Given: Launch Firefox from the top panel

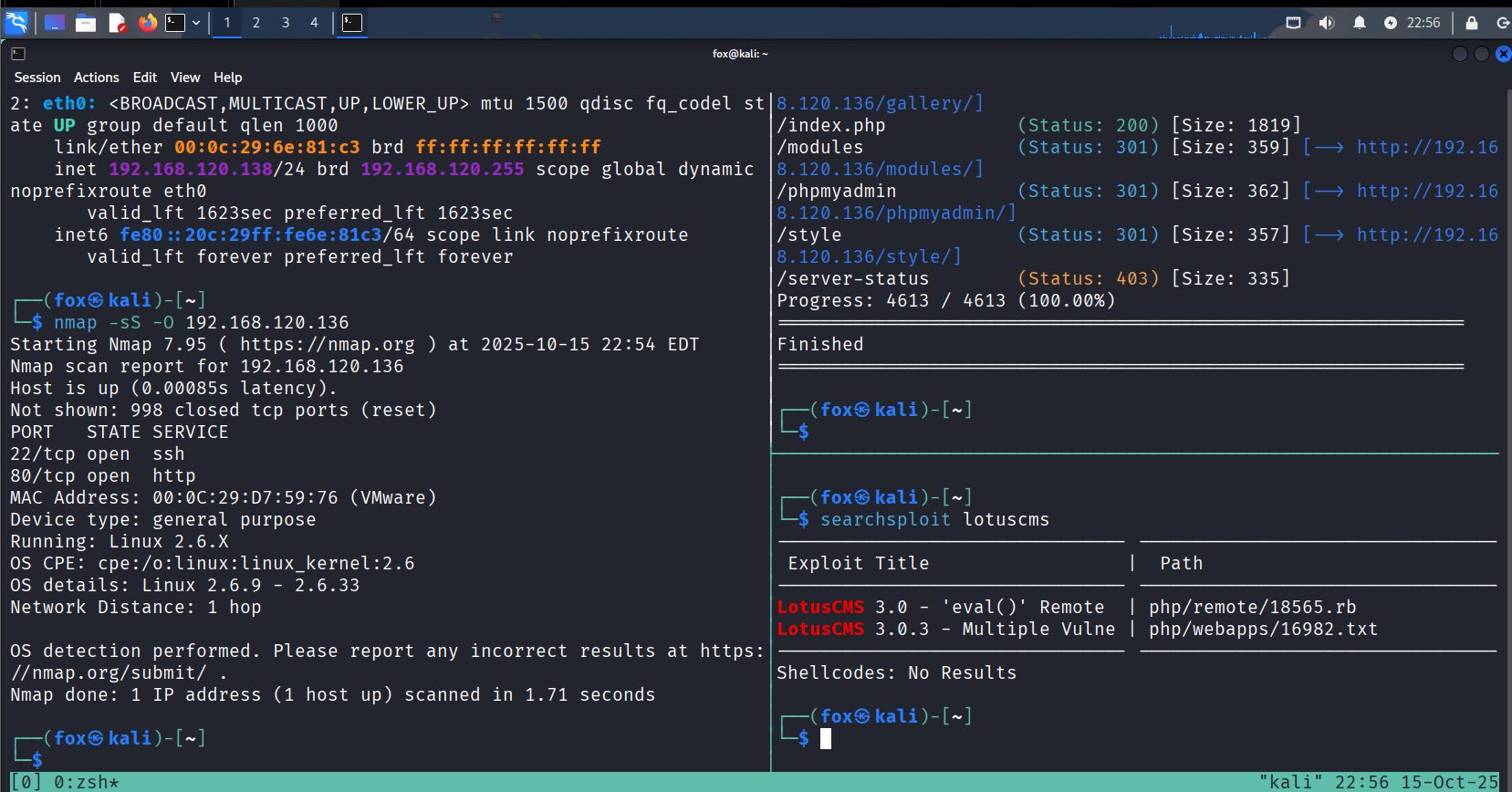Looking at the screenshot, I should (x=147, y=23).
